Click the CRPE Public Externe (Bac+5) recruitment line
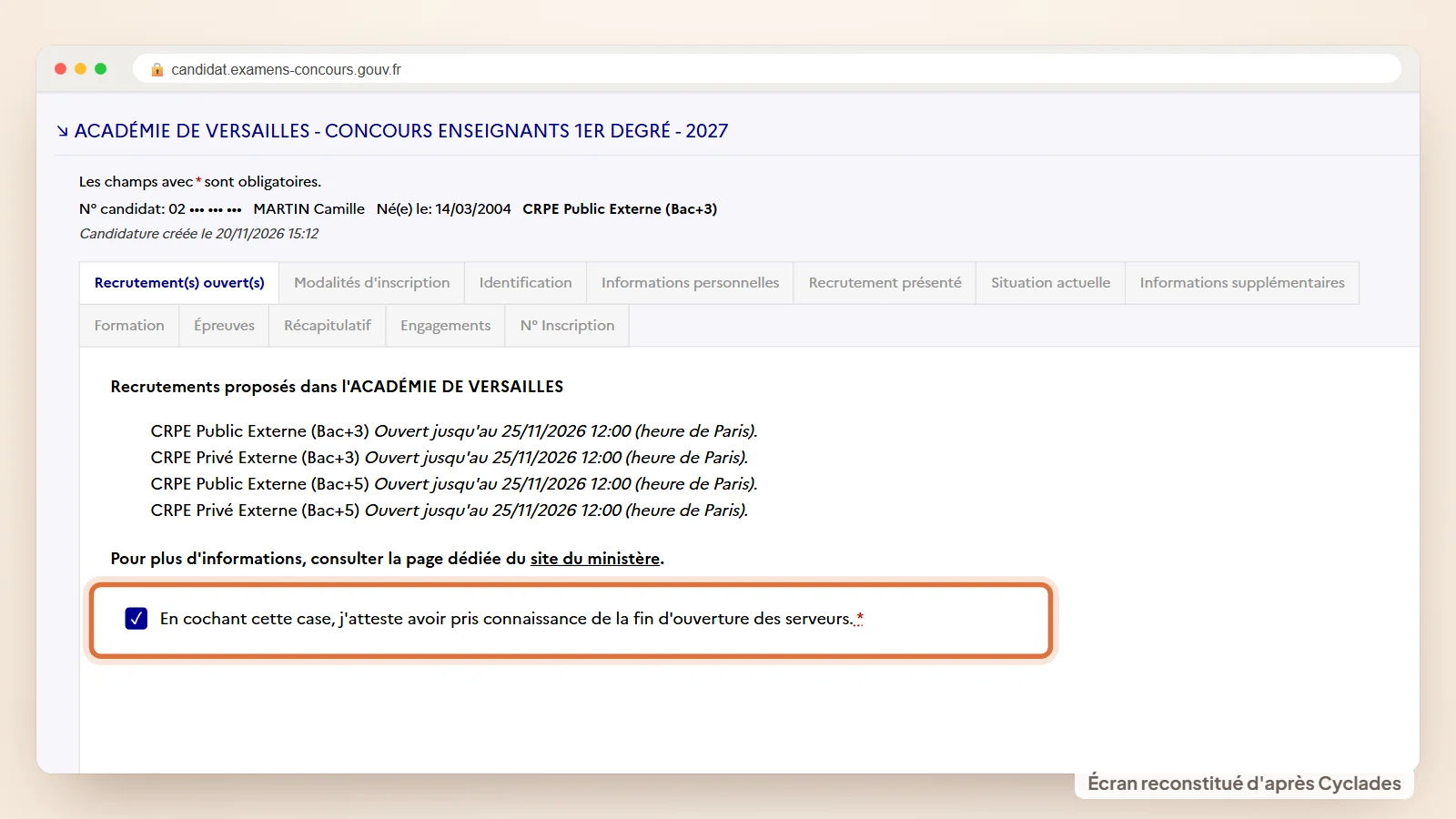 click(454, 484)
